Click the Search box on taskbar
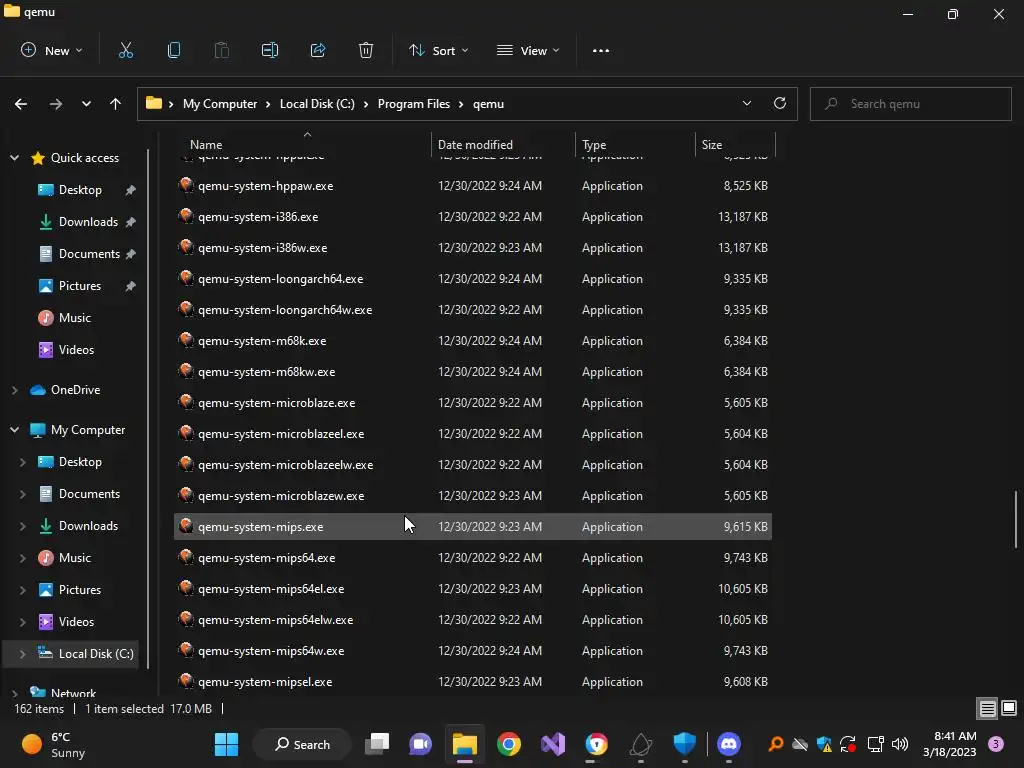The width and height of the screenshot is (1024, 768). [302, 744]
